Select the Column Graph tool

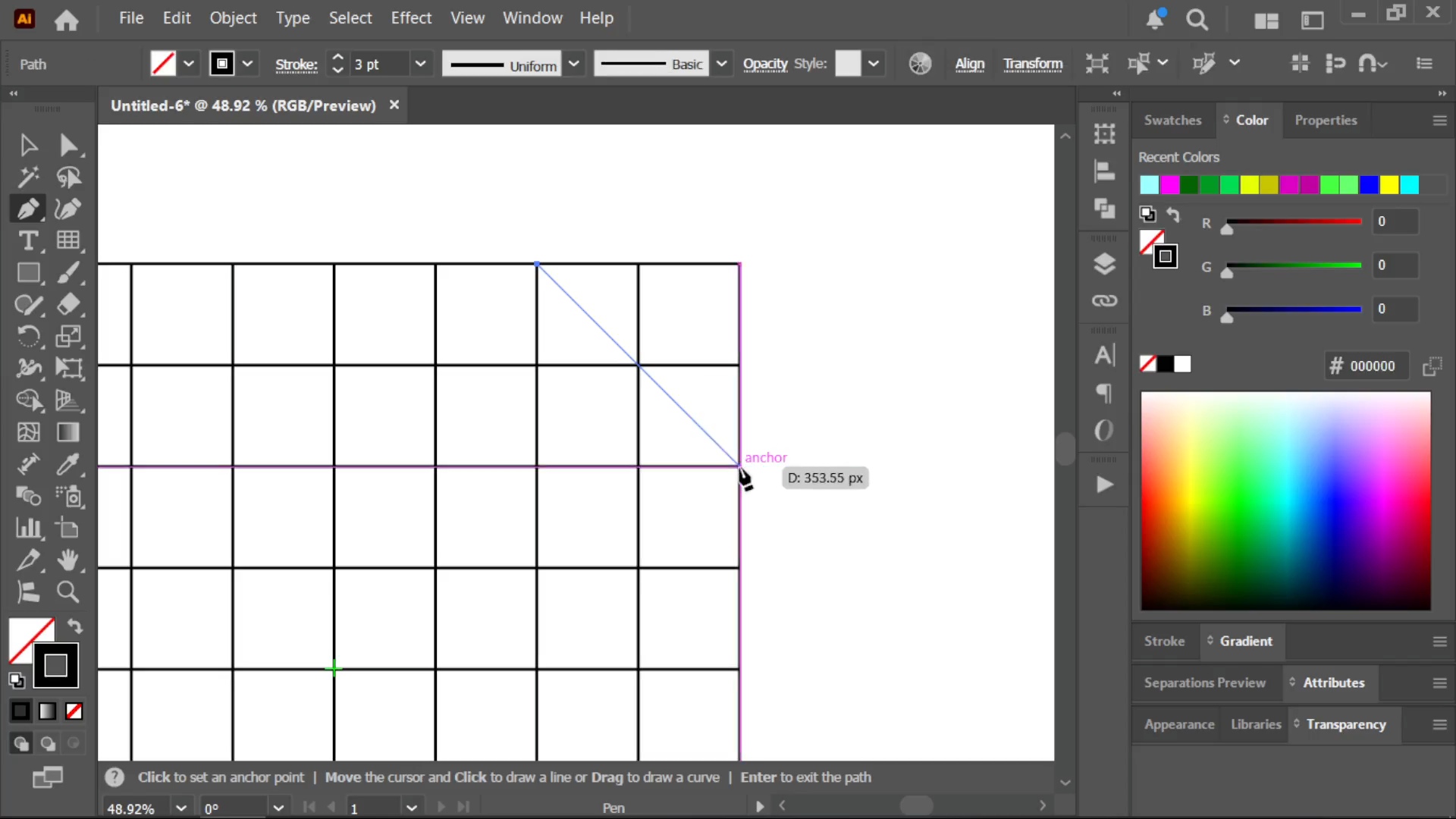pyautogui.click(x=28, y=528)
